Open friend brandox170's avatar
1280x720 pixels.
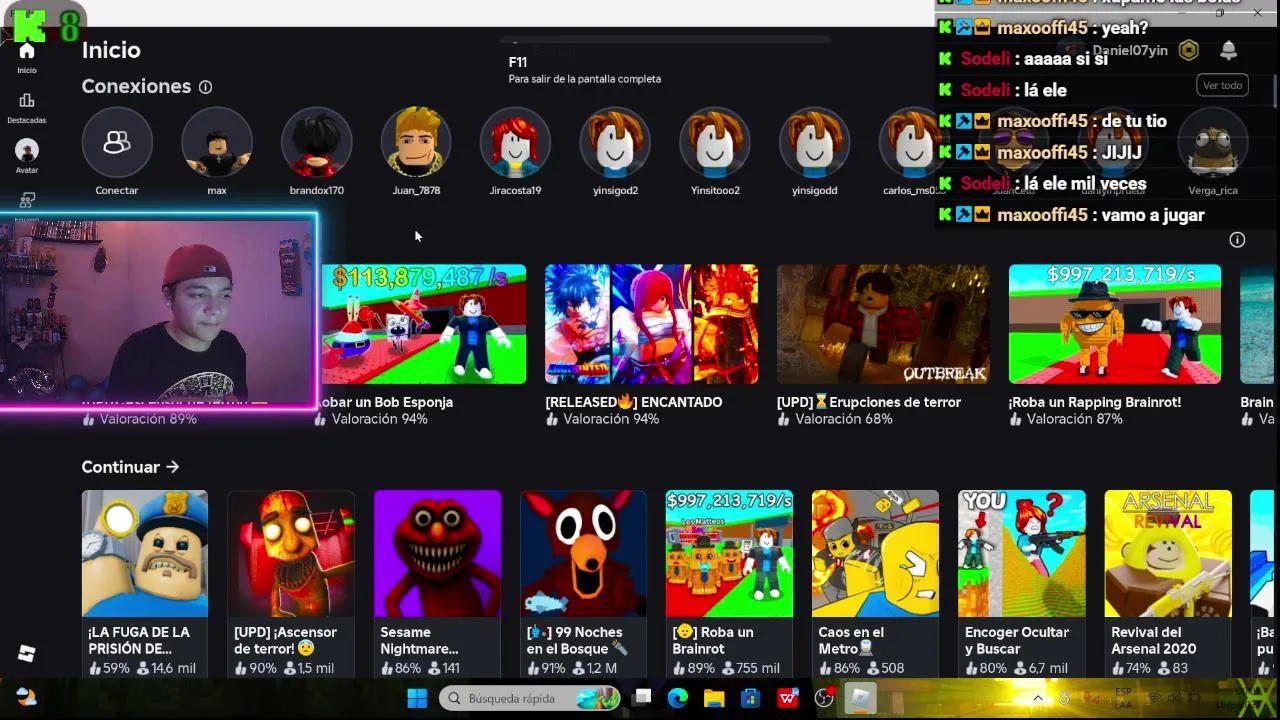coord(316,143)
